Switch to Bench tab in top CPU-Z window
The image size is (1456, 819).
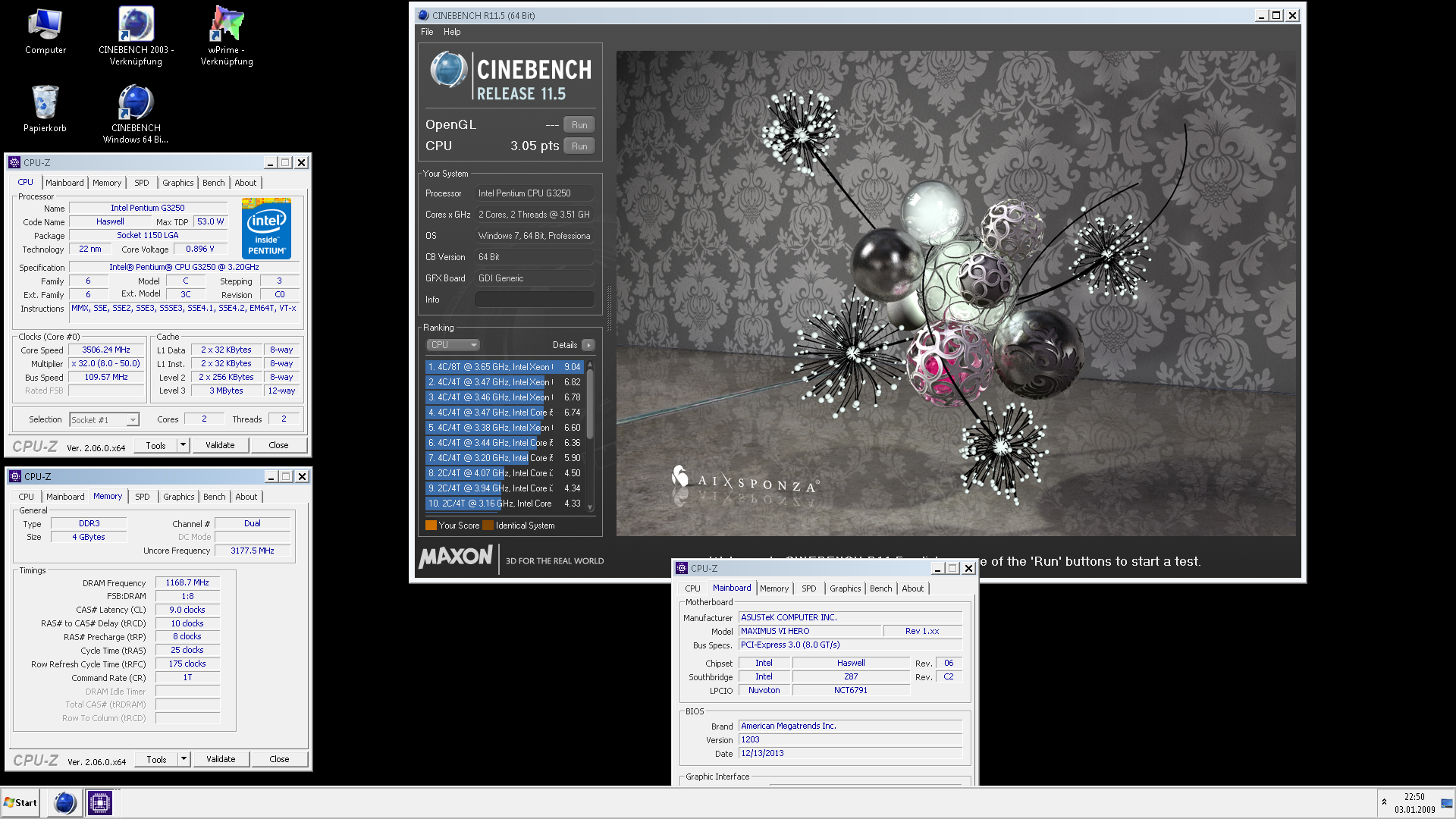coord(214,183)
